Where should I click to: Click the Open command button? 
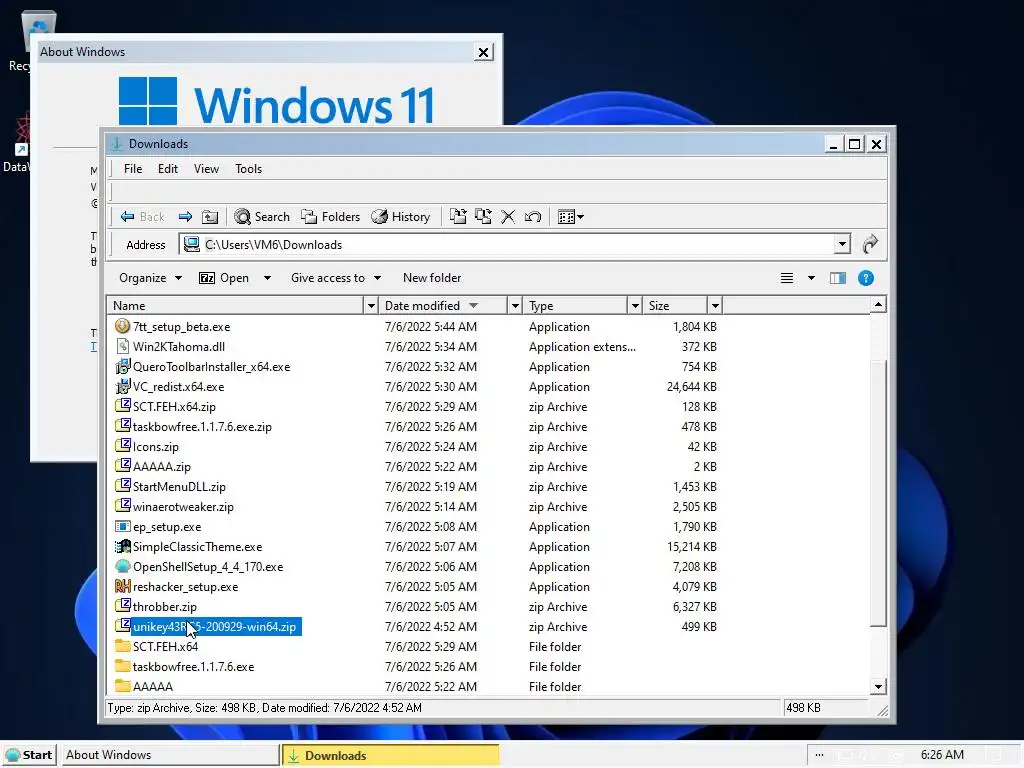224,278
